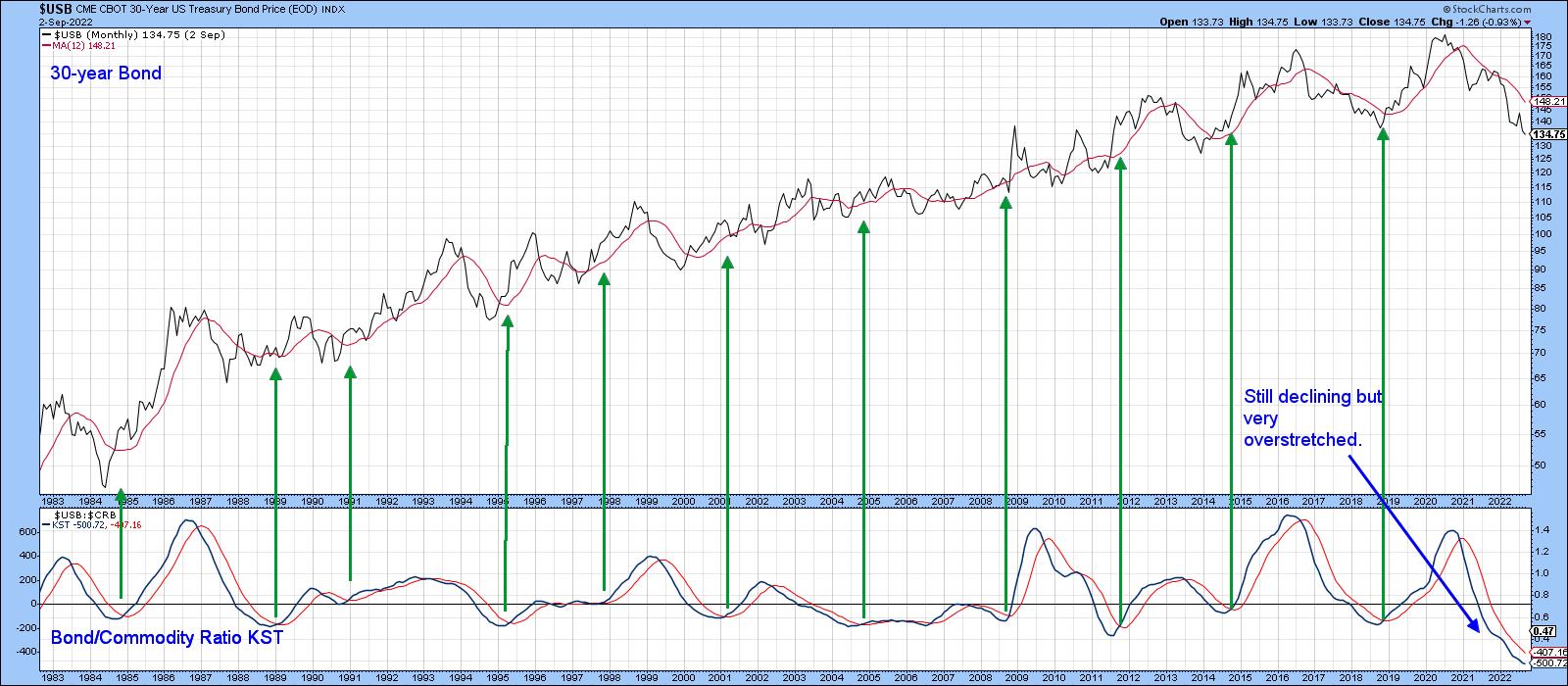This screenshot has width=1568, height=686.
Task: Click the green arrowhead above 1991
Action: (x=350, y=371)
